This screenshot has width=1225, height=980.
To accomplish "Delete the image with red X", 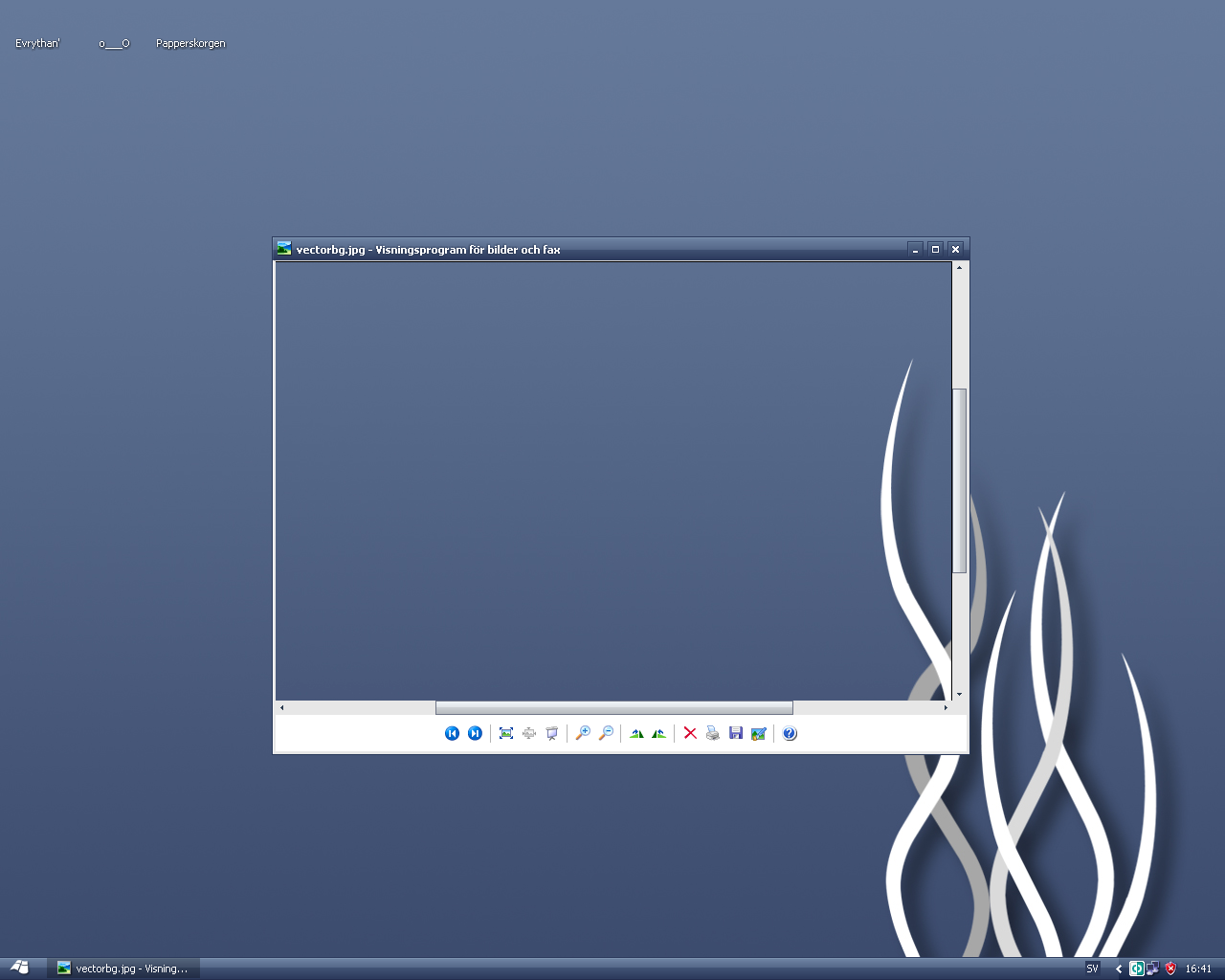I will [690, 733].
